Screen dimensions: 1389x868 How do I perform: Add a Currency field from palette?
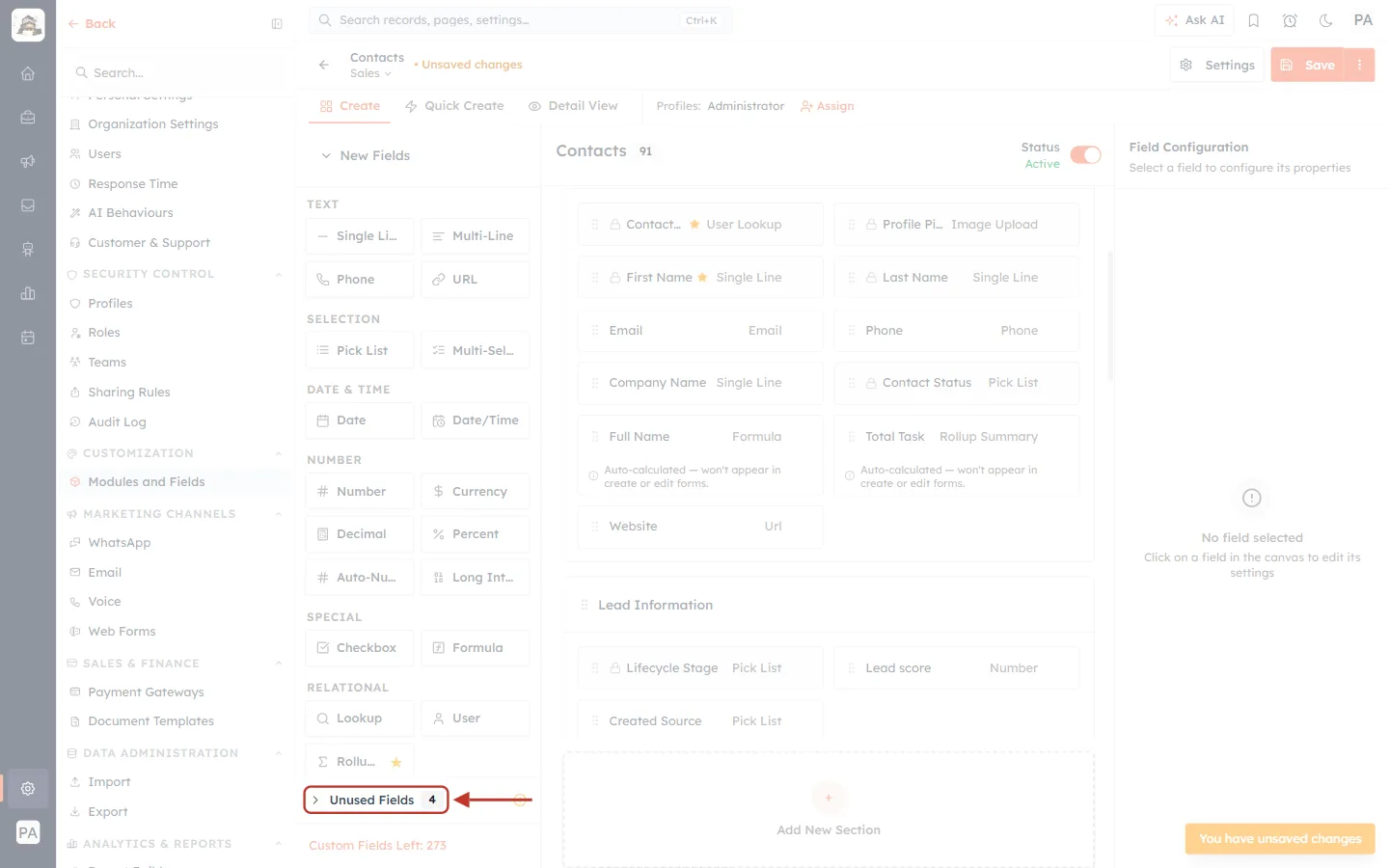click(x=476, y=491)
